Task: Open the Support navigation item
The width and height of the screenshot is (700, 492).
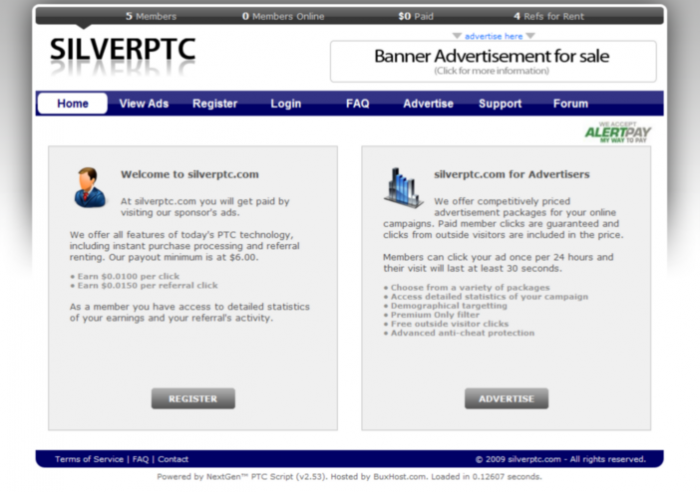Action: tap(500, 104)
